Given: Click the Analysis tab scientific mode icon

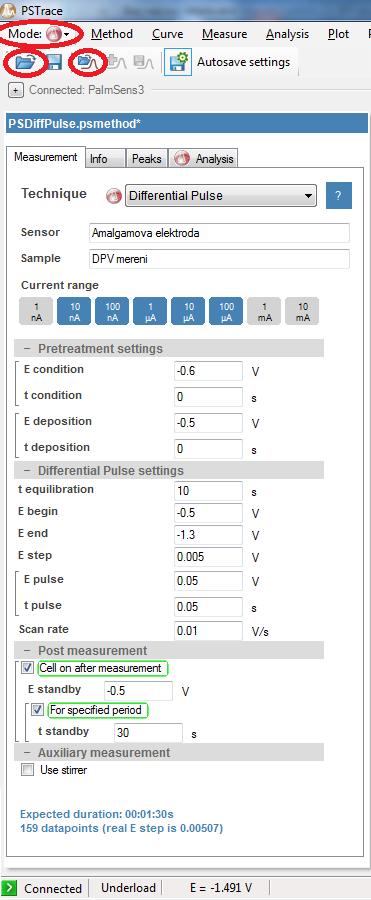Looking at the screenshot, I should 182,159.
